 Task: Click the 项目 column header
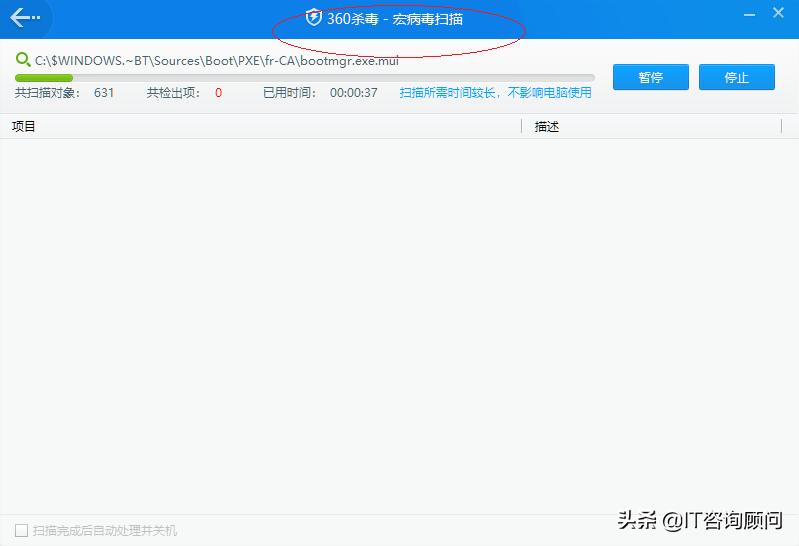(x=23, y=126)
